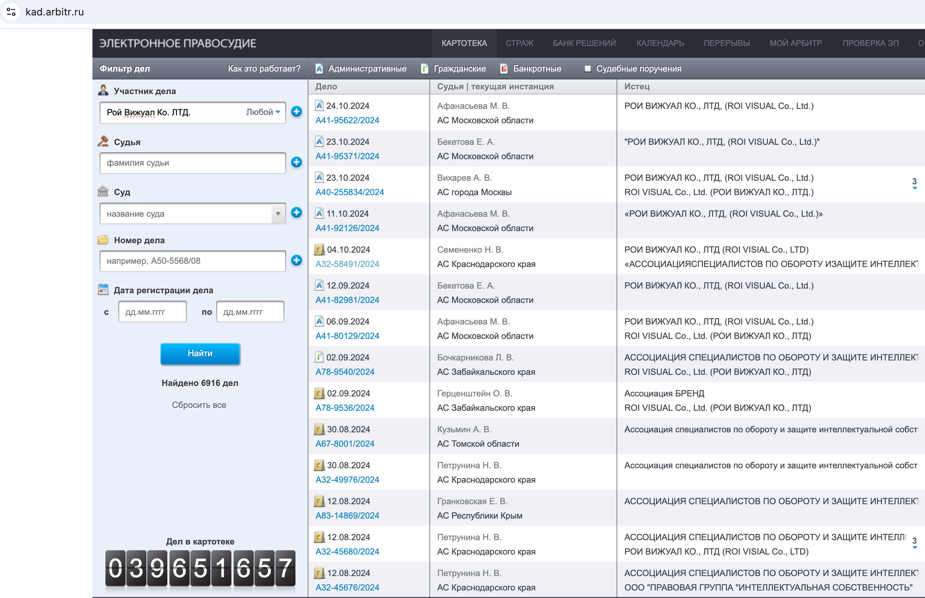
Task: Click the gavel icon next to Судья
Action: click(103, 142)
